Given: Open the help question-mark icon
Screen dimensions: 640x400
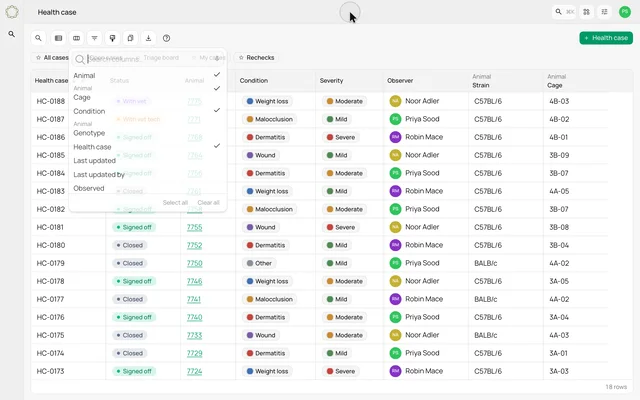Looking at the screenshot, I should 166,38.
